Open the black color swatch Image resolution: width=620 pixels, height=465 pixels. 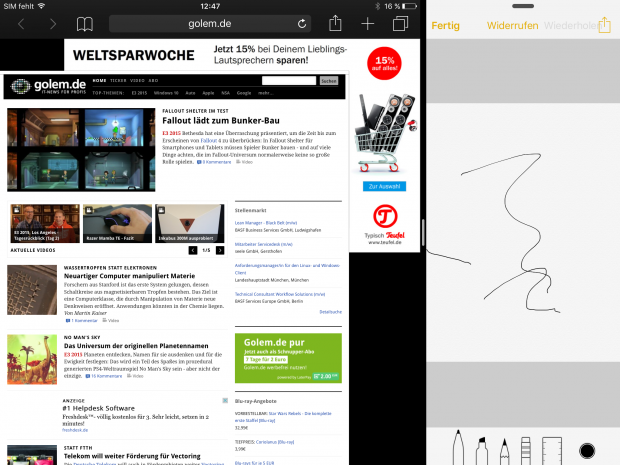[x=587, y=450]
